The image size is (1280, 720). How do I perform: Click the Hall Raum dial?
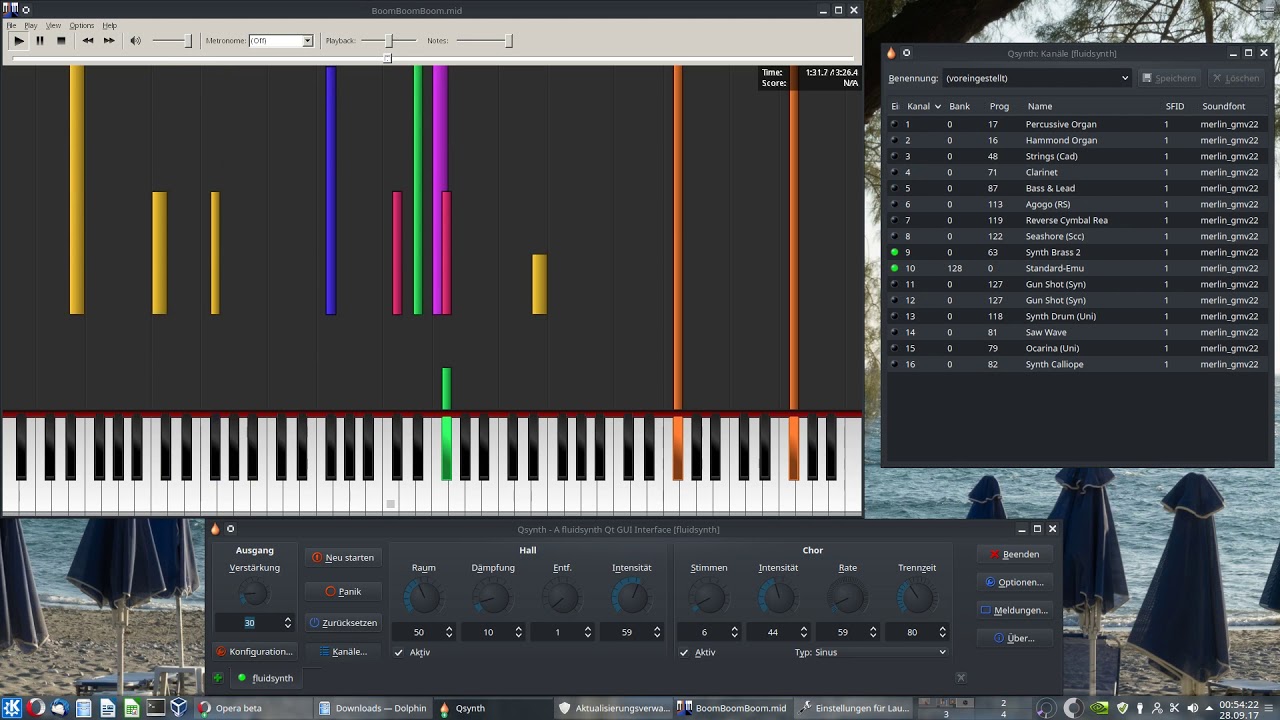(423, 598)
